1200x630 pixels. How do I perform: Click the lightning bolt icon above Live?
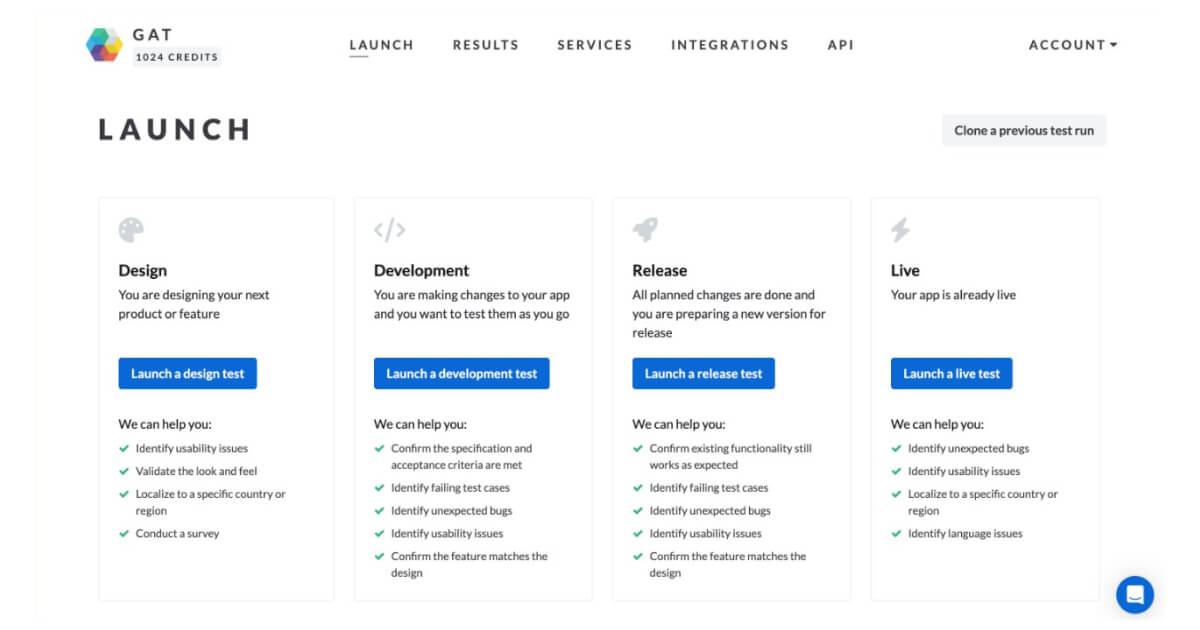point(898,229)
